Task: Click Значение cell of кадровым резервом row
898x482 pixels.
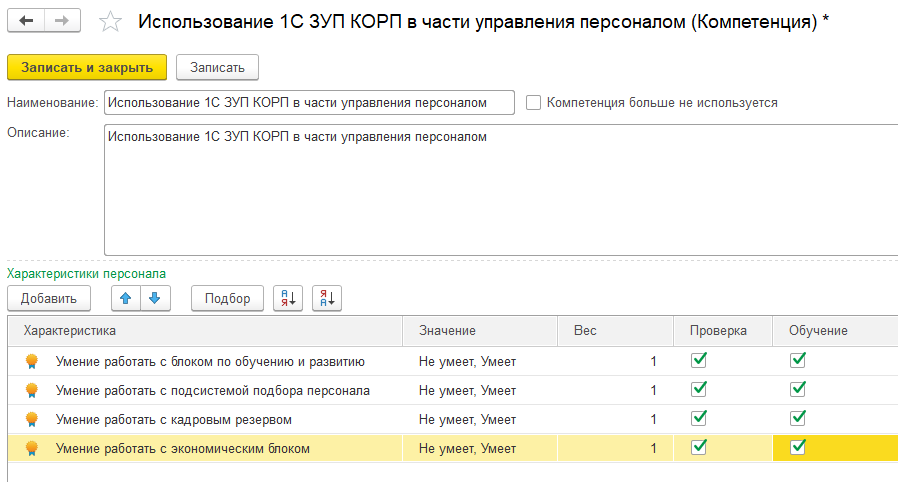Action: click(x=480, y=420)
